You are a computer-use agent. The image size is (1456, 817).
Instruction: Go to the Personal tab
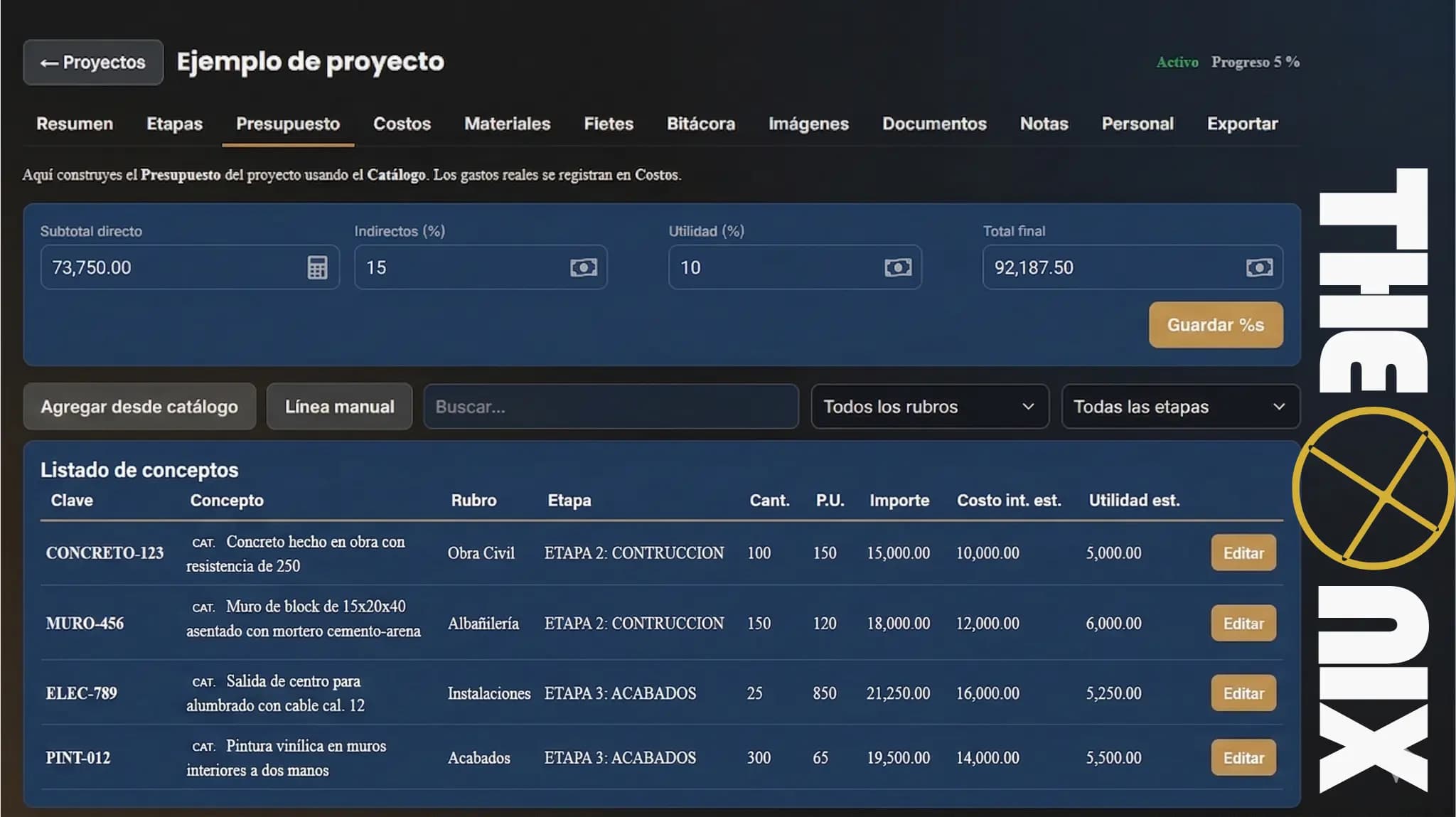click(x=1137, y=124)
